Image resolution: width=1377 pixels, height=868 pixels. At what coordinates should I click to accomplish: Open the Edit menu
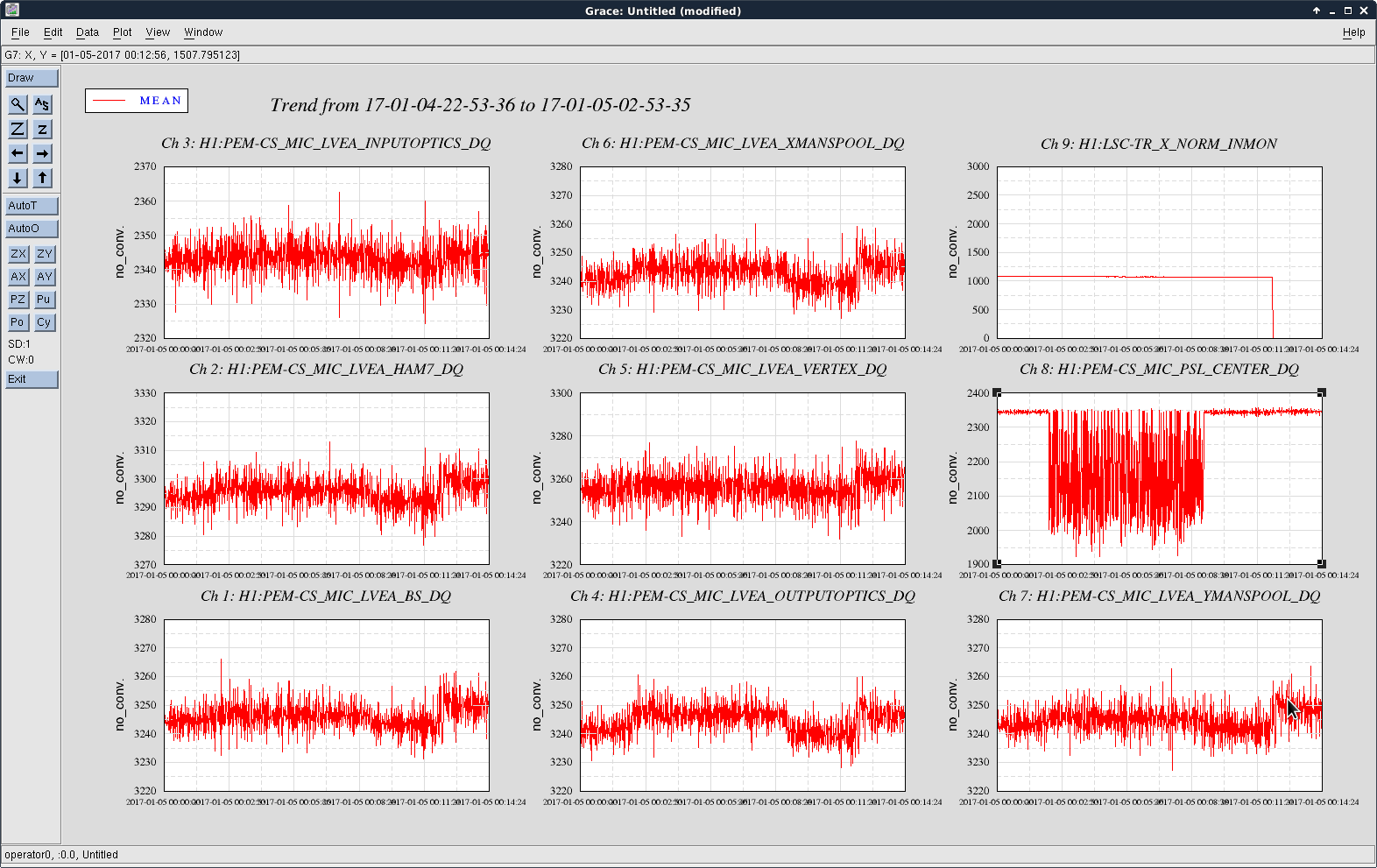53,32
